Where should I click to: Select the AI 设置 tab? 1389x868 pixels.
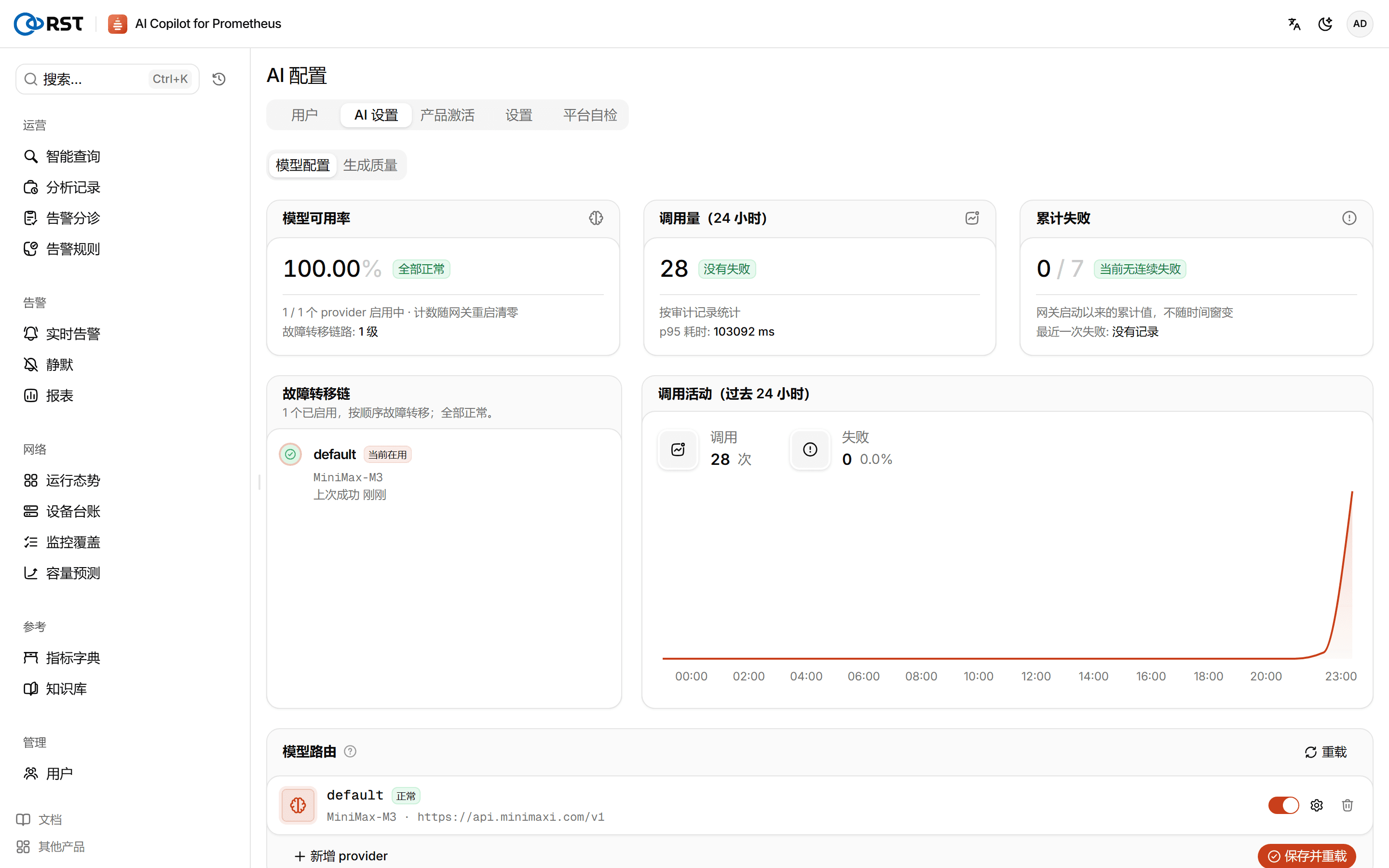coord(376,115)
